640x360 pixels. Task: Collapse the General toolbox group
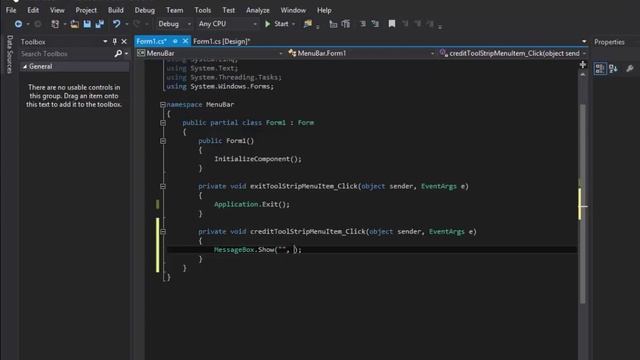pyautogui.click(x=25, y=66)
